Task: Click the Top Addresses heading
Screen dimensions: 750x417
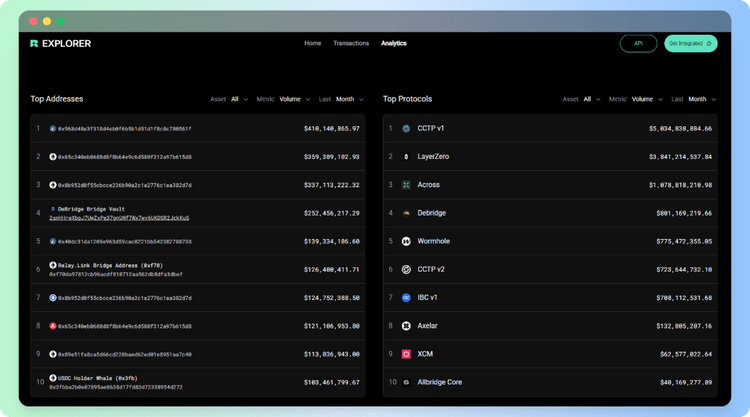Action: pos(57,99)
